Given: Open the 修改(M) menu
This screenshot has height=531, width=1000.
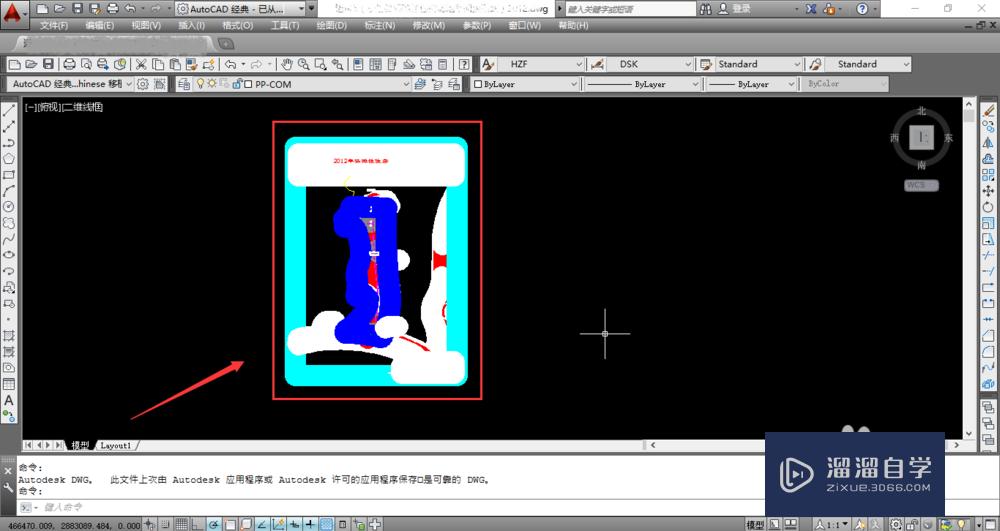Looking at the screenshot, I should point(429,25).
